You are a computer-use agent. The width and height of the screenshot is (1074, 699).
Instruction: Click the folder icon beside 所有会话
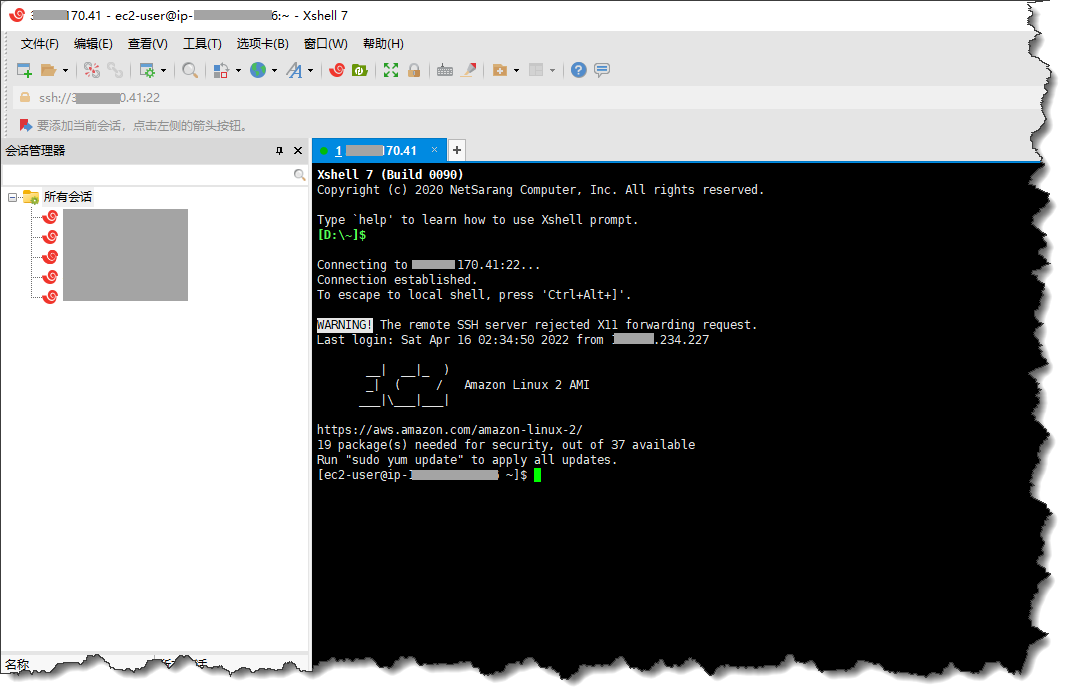(x=31, y=197)
